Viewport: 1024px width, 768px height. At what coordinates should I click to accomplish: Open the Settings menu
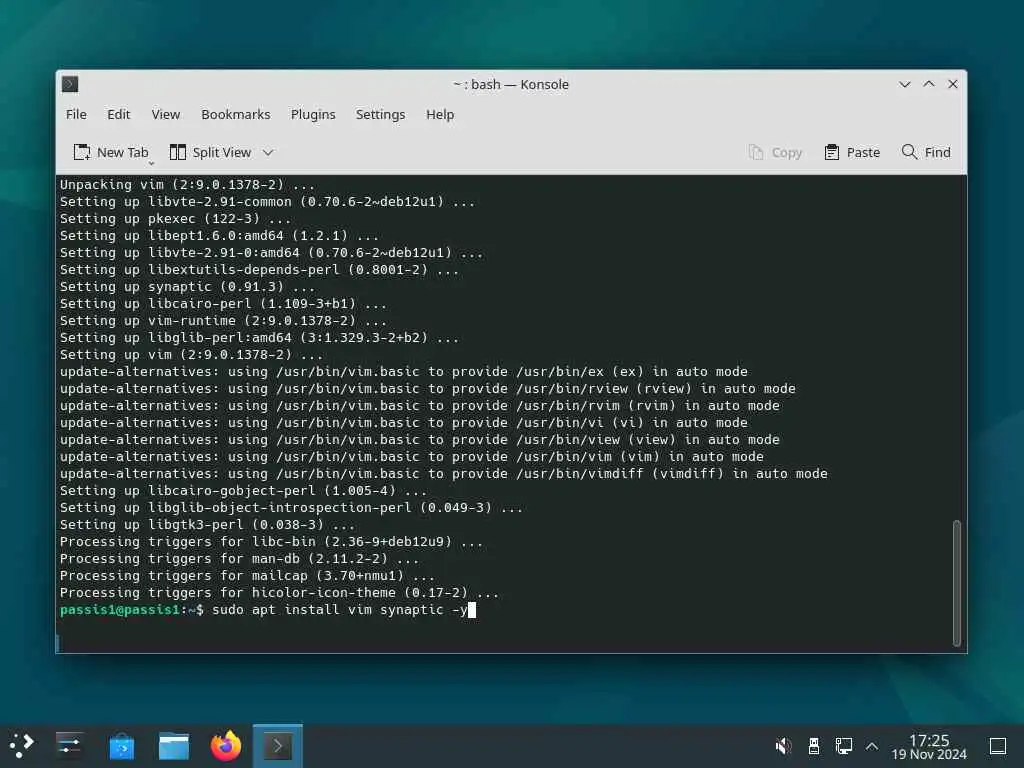[380, 114]
